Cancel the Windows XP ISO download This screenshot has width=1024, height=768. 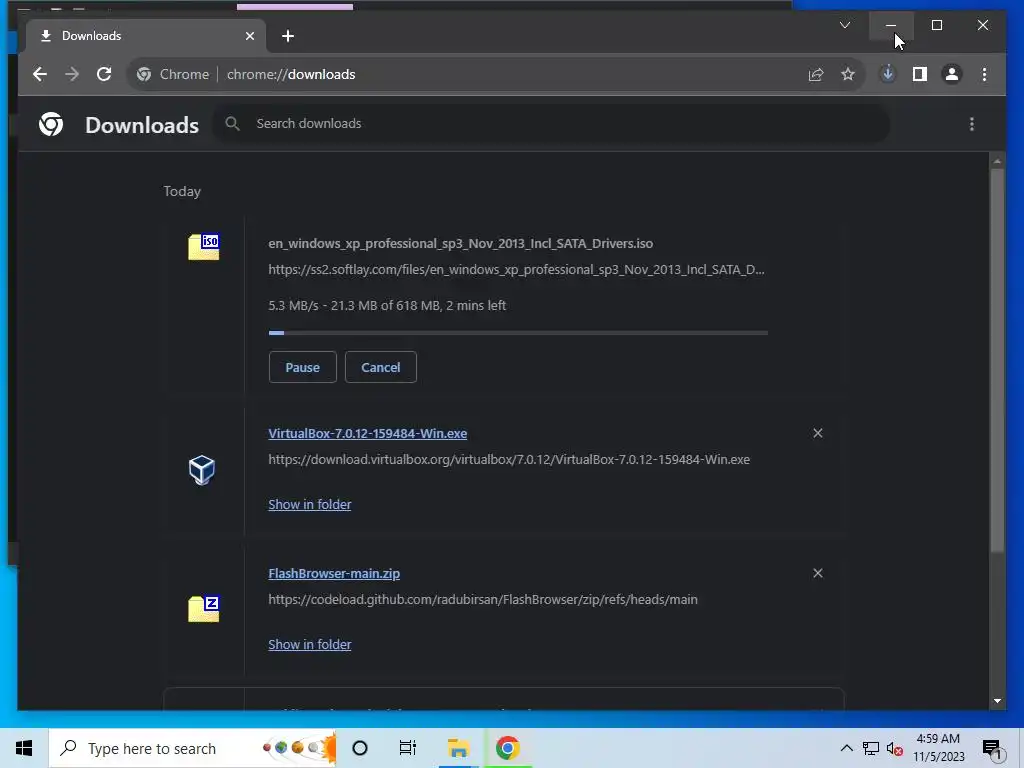[x=381, y=367]
